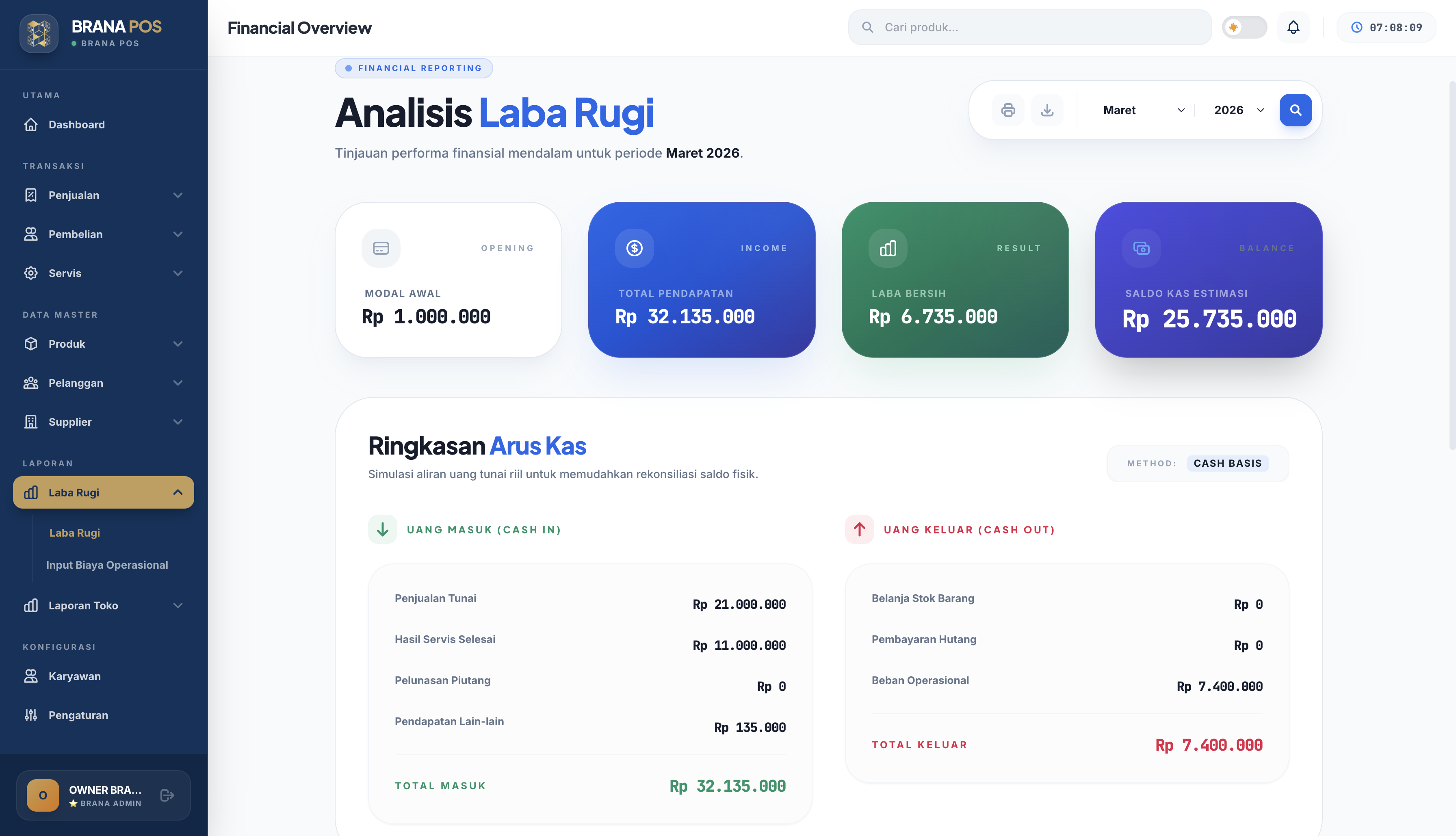Viewport: 1456px width, 836px height.
Task: Open the Karyawan menu item
Action: [103, 676]
